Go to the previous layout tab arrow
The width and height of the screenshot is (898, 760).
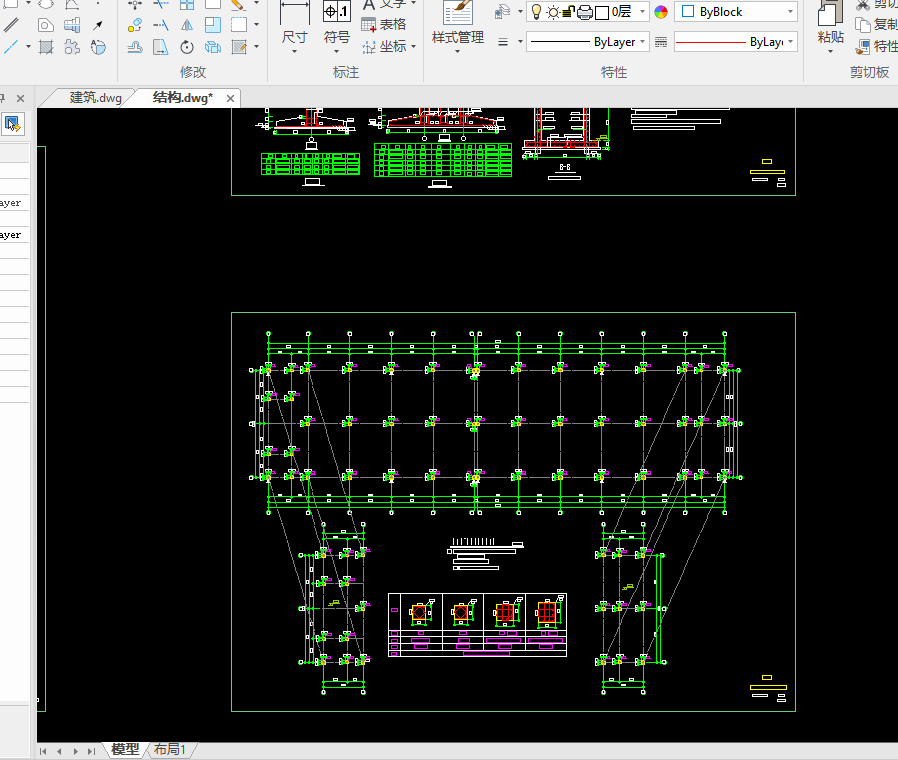(59, 751)
